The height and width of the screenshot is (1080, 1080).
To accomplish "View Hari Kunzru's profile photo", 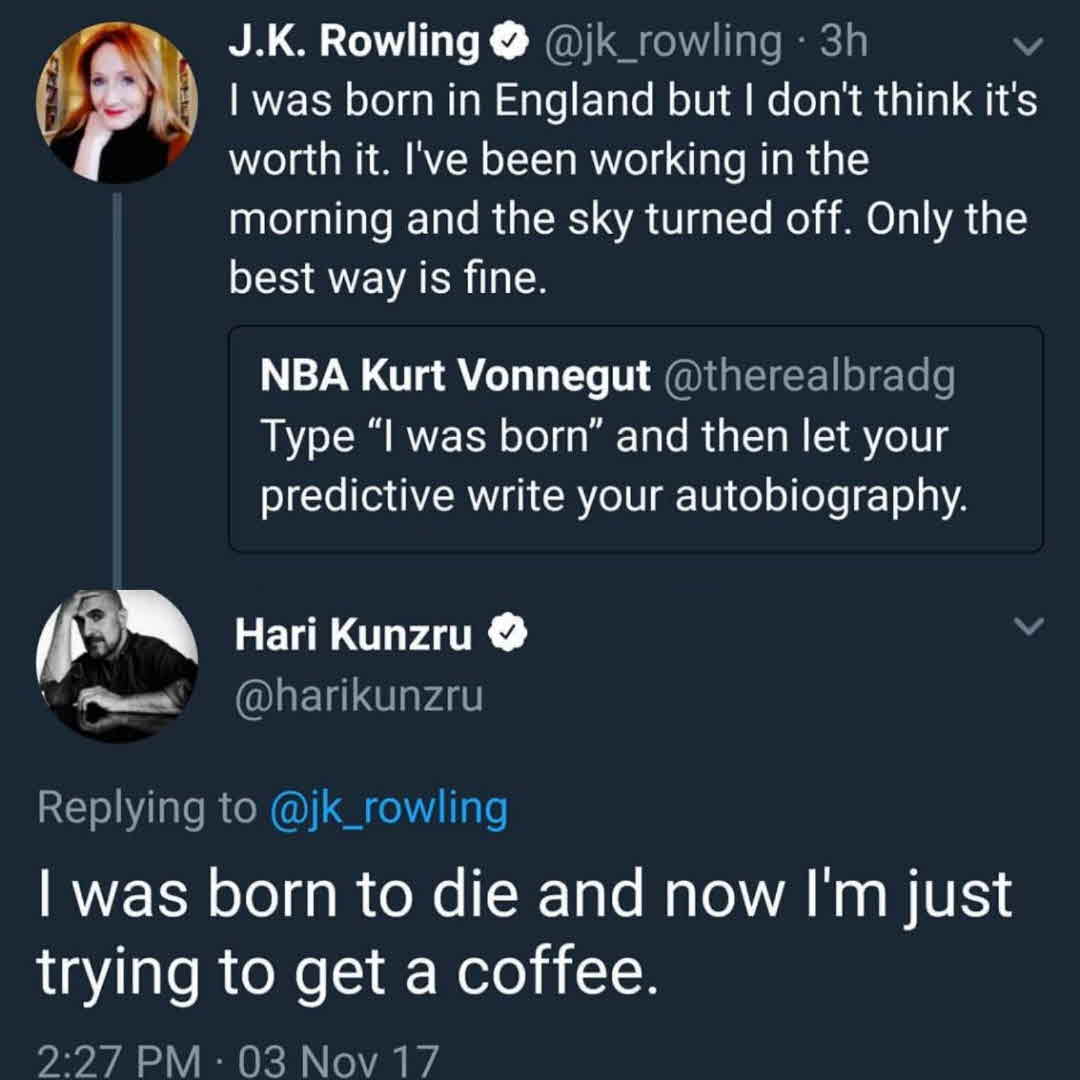I will 117,666.
